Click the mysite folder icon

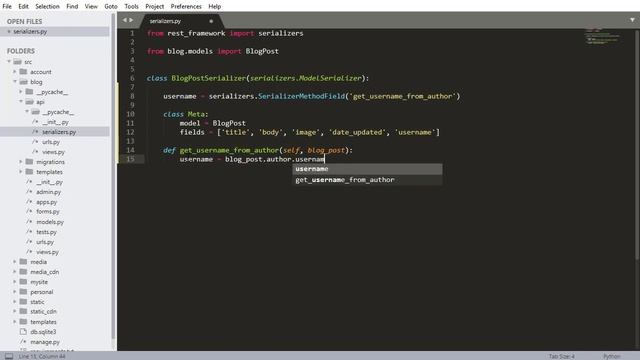(x=23, y=282)
